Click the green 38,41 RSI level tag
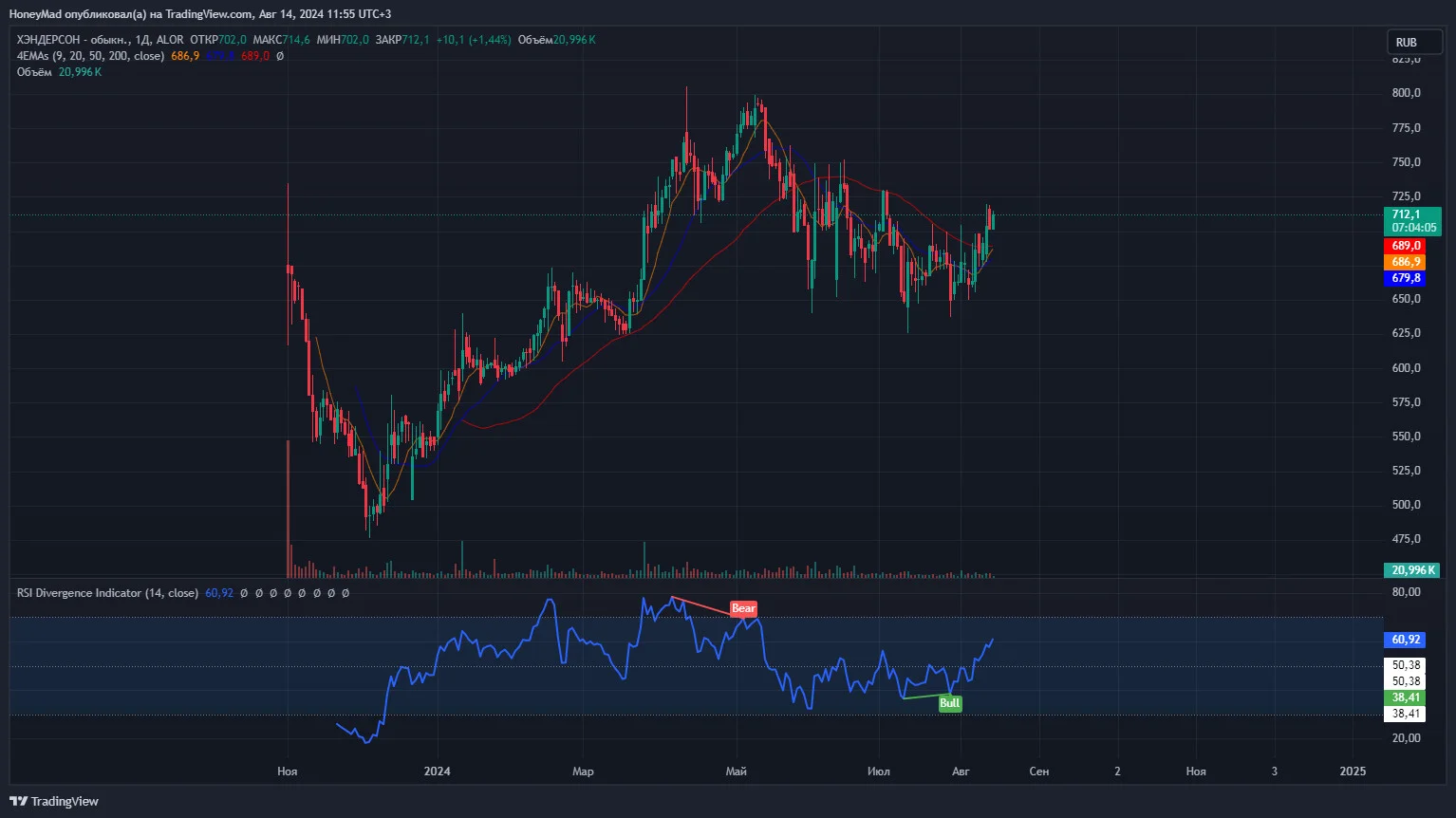 (1405, 697)
